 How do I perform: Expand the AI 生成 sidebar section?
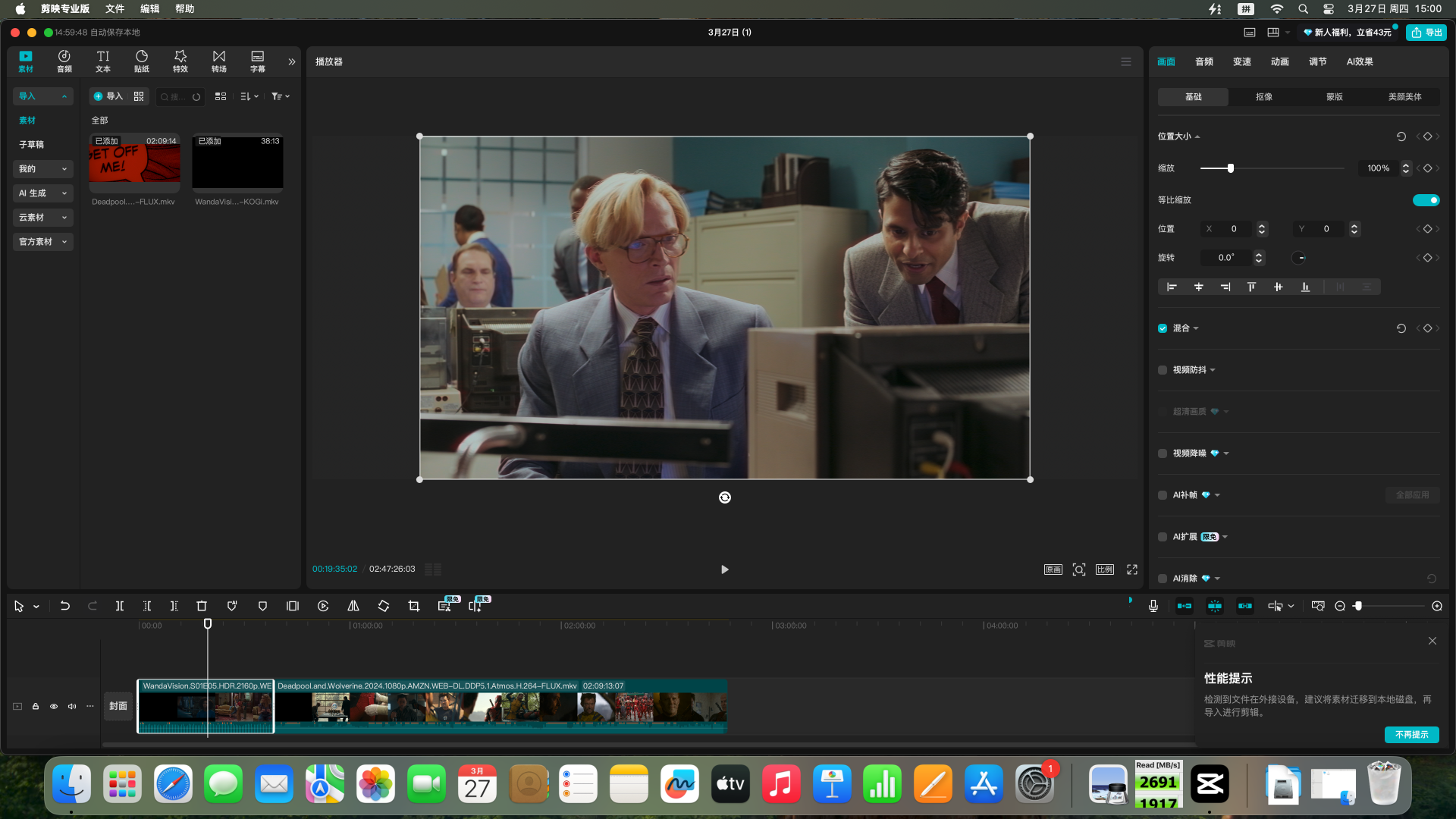pos(43,193)
